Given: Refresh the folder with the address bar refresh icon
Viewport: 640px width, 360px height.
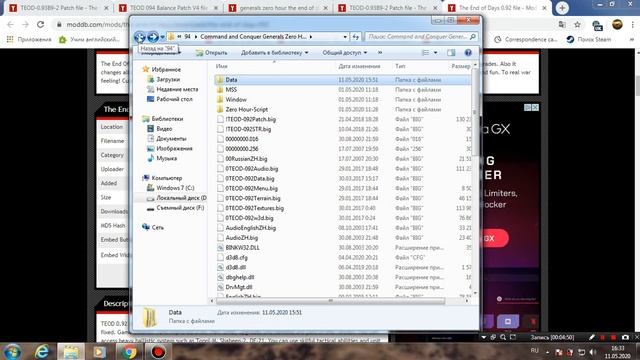Looking at the screenshot, I should point(356,37).
